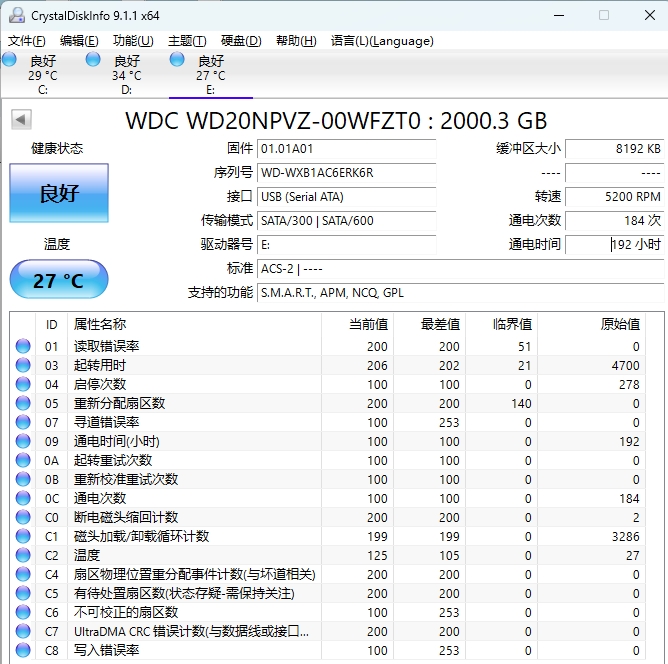Click the status orb for C5 有待处置扇区数

[23, 593]
